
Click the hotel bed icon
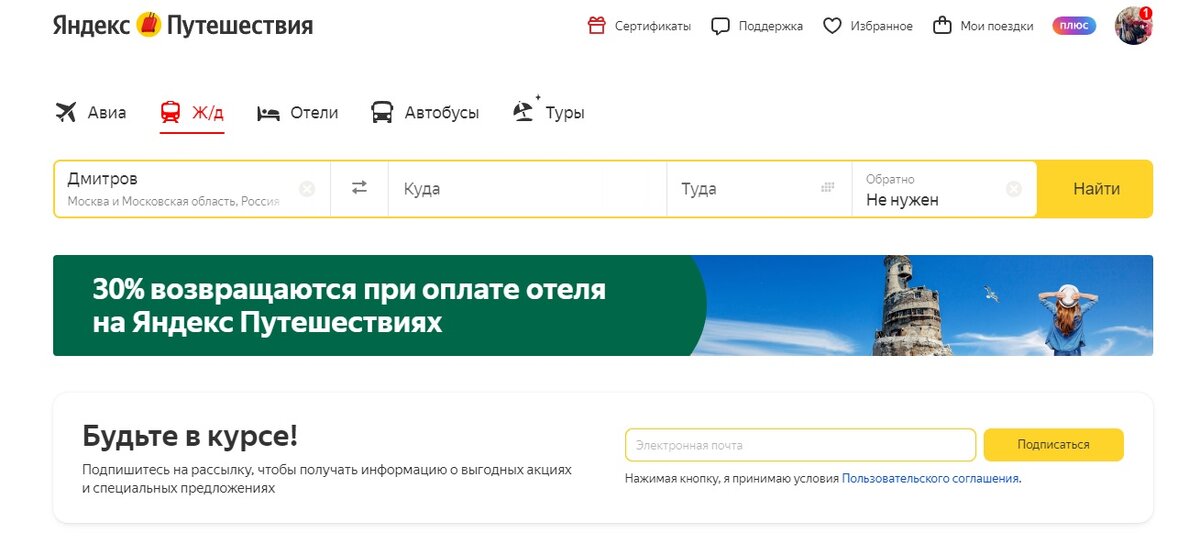(268, 113)
